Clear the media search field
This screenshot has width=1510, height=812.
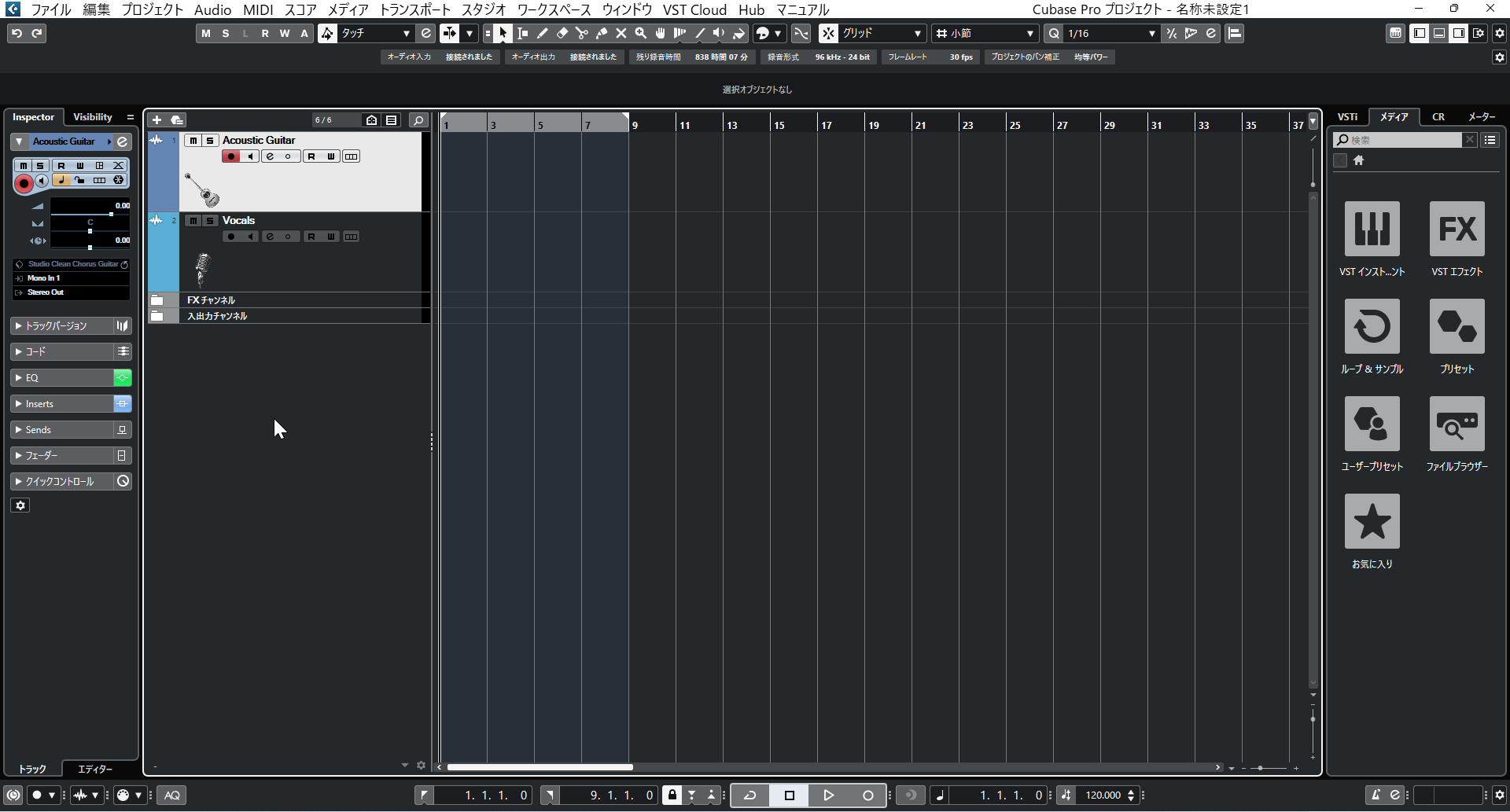click(x=1470, y=139)
